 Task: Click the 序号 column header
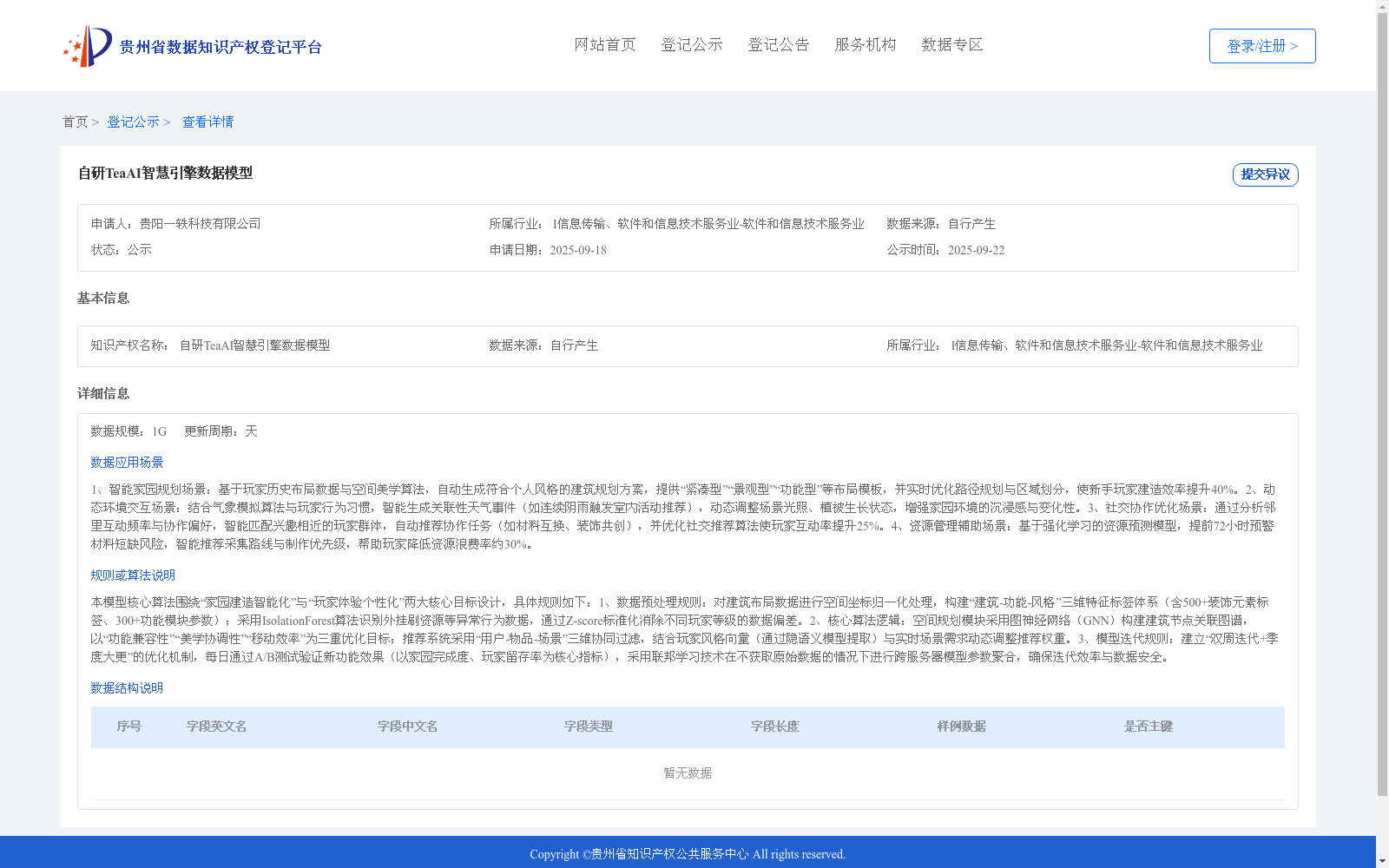pos(129,727)
